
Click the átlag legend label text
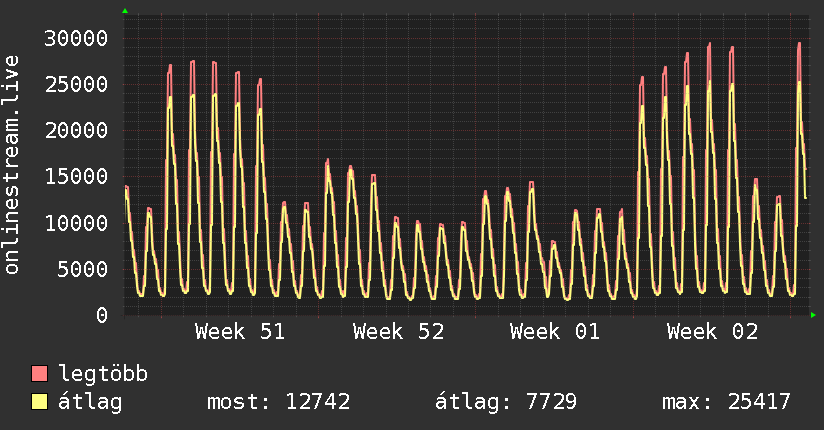click(x=92, y=402)
